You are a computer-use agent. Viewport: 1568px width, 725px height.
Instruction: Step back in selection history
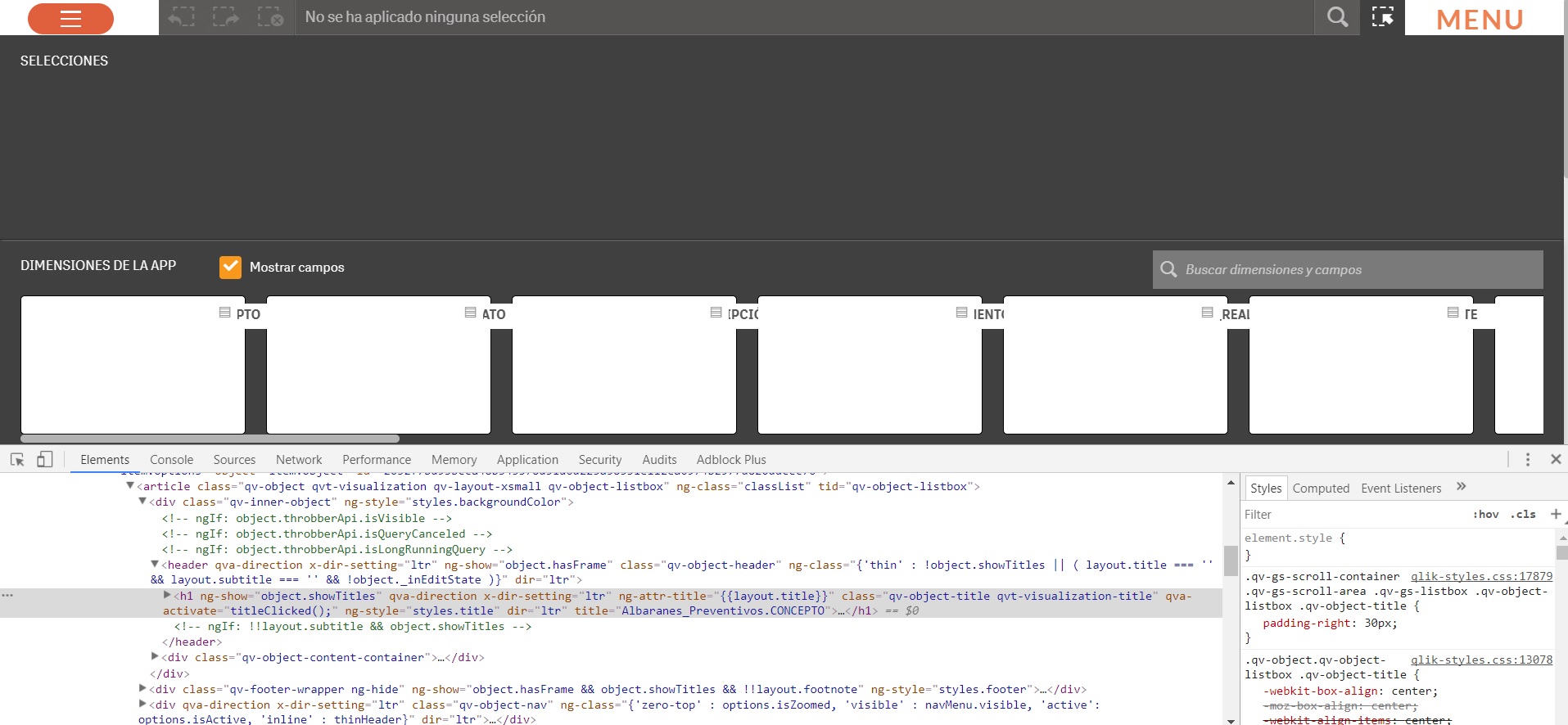point(182,17)
